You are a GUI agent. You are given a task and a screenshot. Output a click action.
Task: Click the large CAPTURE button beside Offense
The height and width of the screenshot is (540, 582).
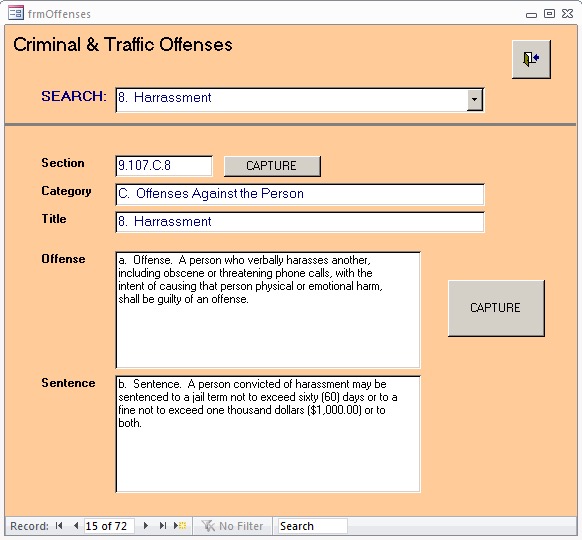pos(496,308)
